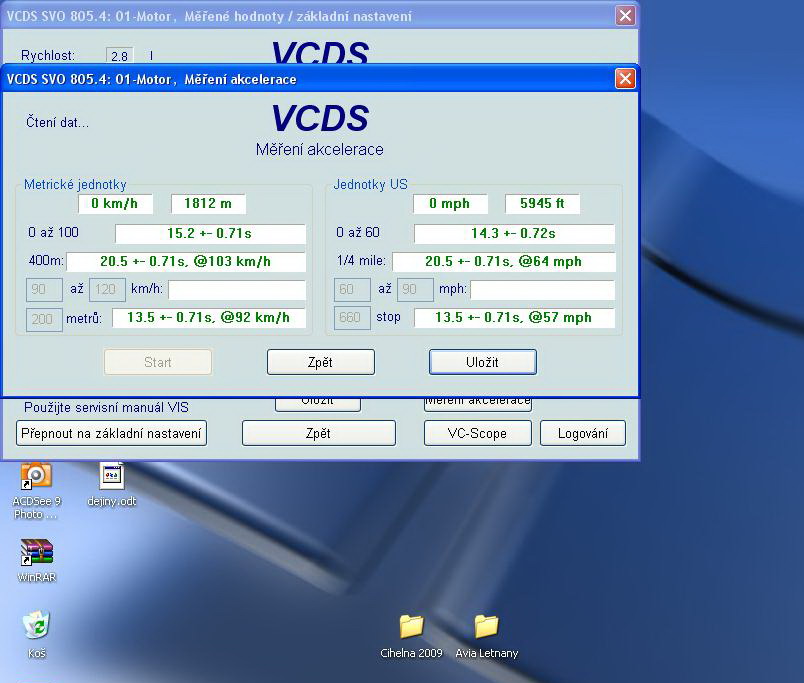Open the dejiny.odt document icon
This screenshot has height=683, width=804.
[111, 476]
